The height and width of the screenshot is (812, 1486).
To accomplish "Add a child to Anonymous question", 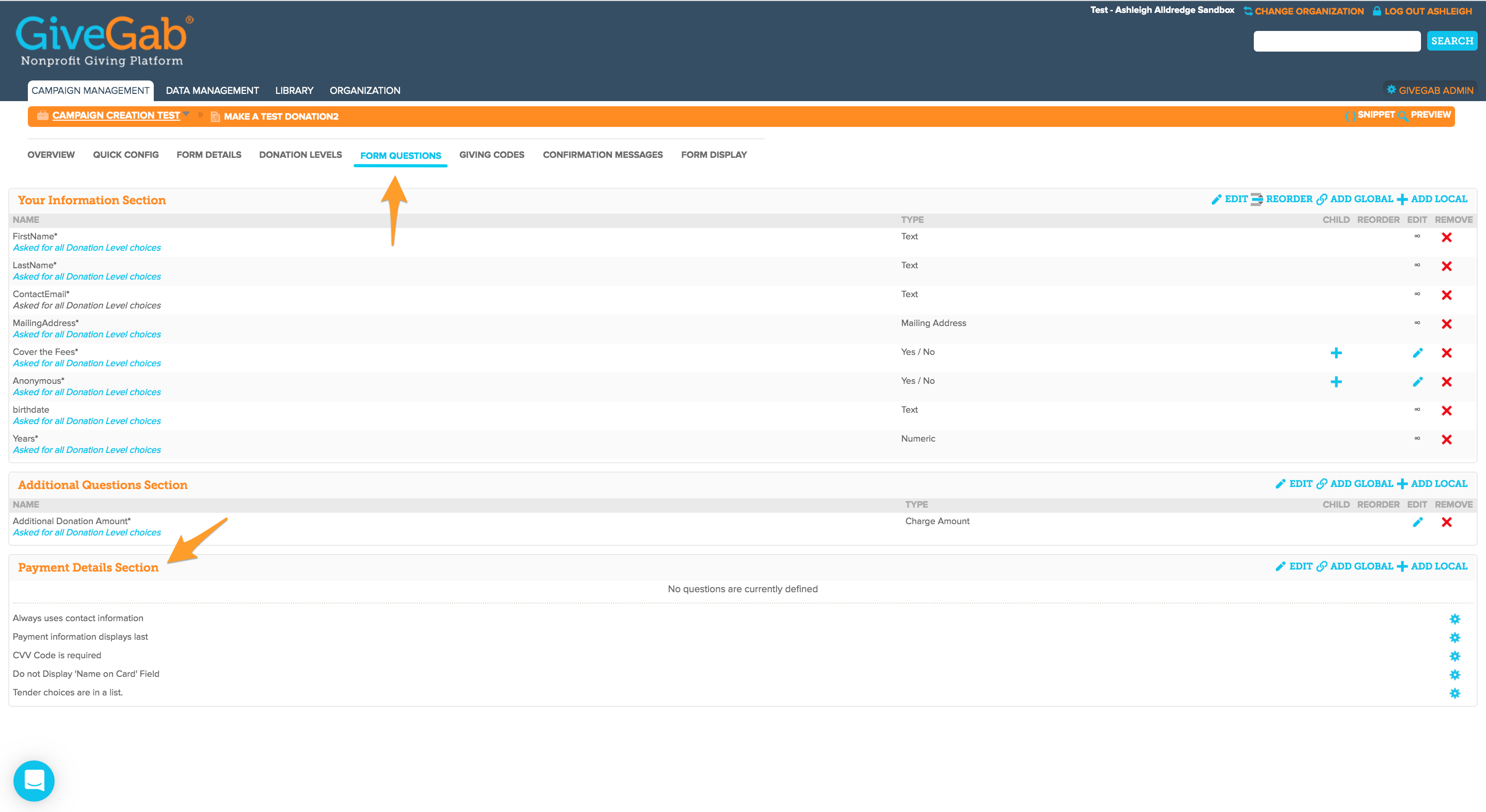I will point(1336,381).
